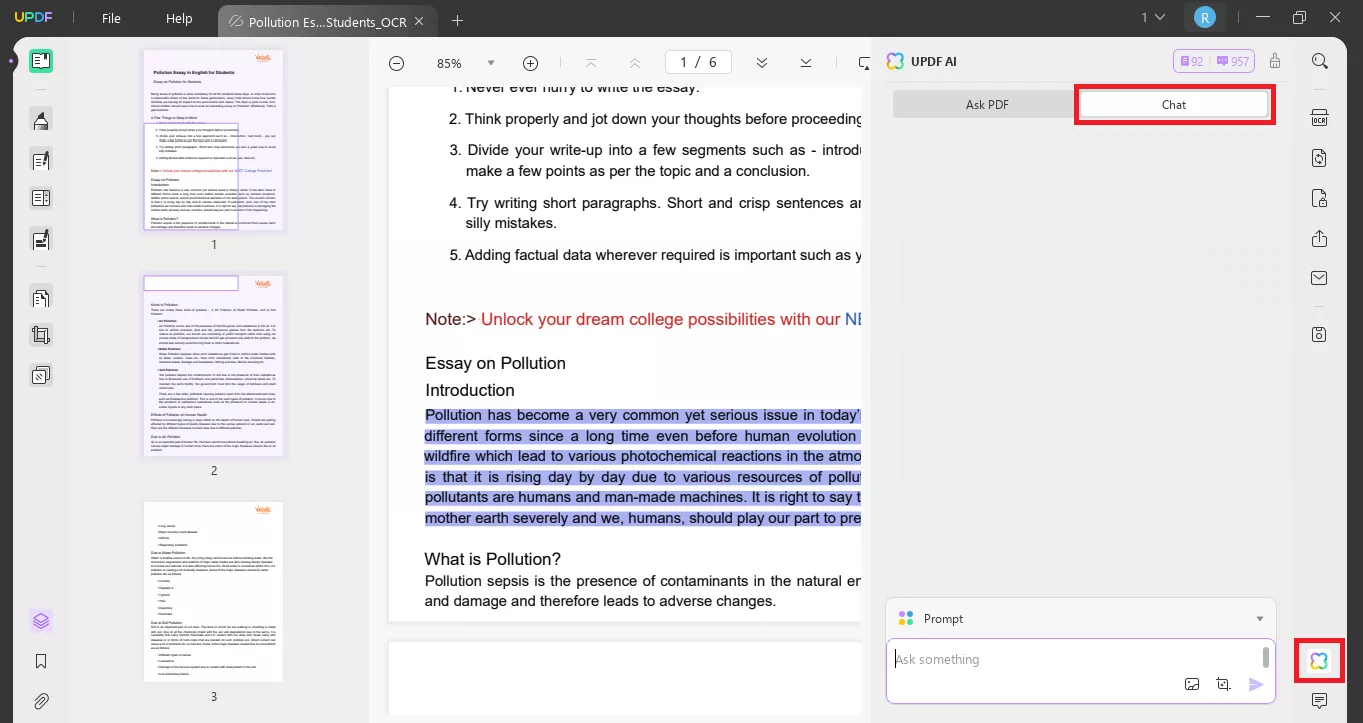
Task: Open the File menu
Action: tap(111, 18)
